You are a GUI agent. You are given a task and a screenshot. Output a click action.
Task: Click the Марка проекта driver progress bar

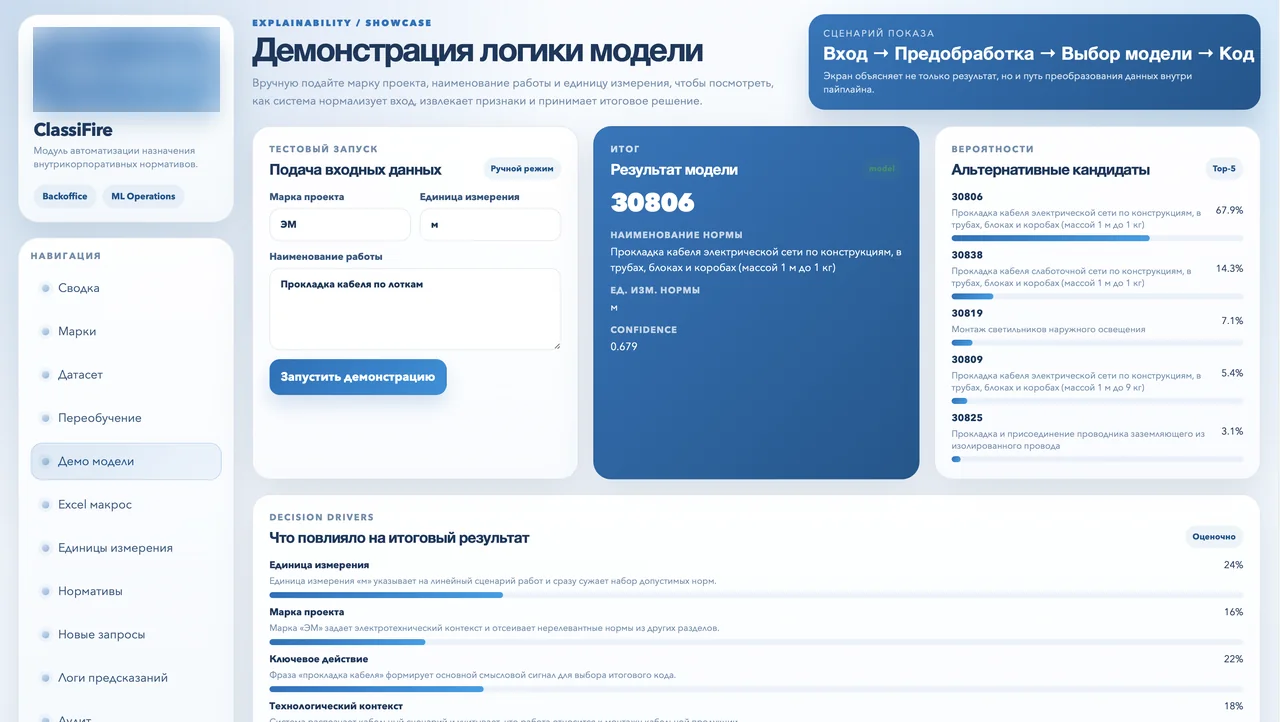pyautogui.click(x=756, y=642)
